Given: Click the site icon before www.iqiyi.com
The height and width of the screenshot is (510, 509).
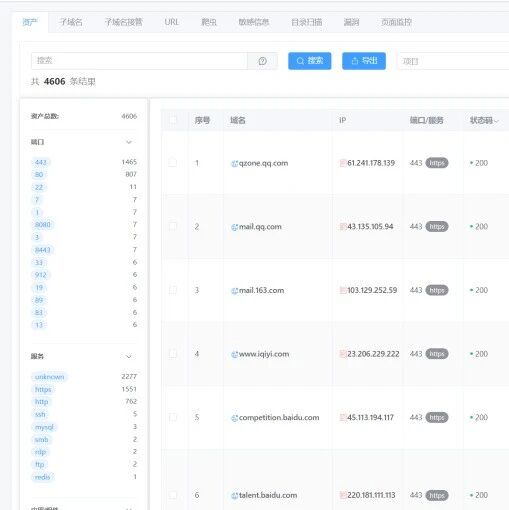Looking at the screenshot, I should (235, 354).
